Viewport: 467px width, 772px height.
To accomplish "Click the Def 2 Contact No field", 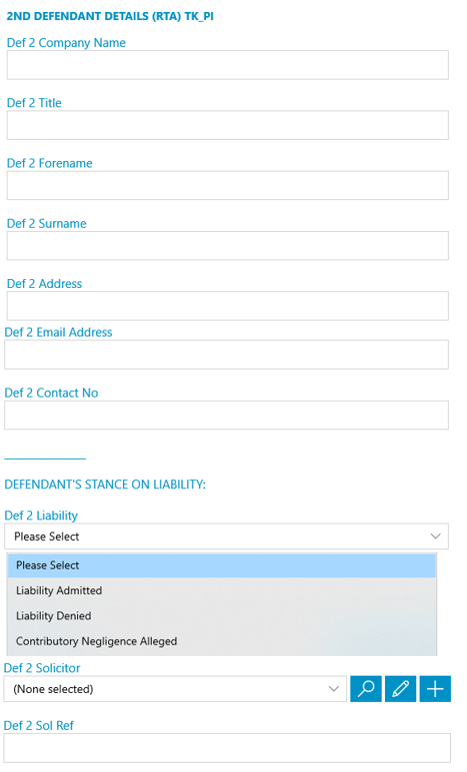I will (226, 415).
